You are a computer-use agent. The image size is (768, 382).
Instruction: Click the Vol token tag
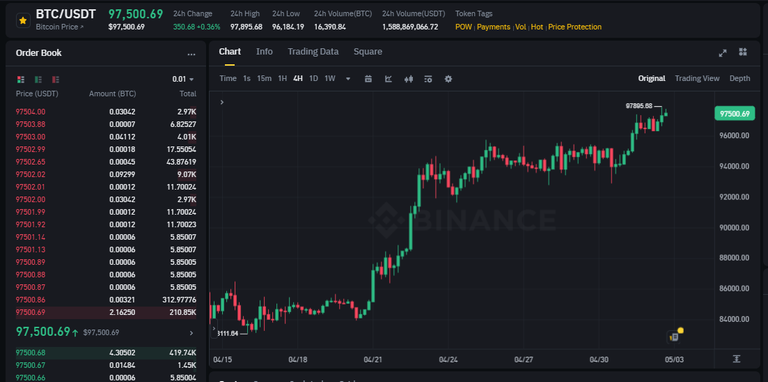point(520,27)
